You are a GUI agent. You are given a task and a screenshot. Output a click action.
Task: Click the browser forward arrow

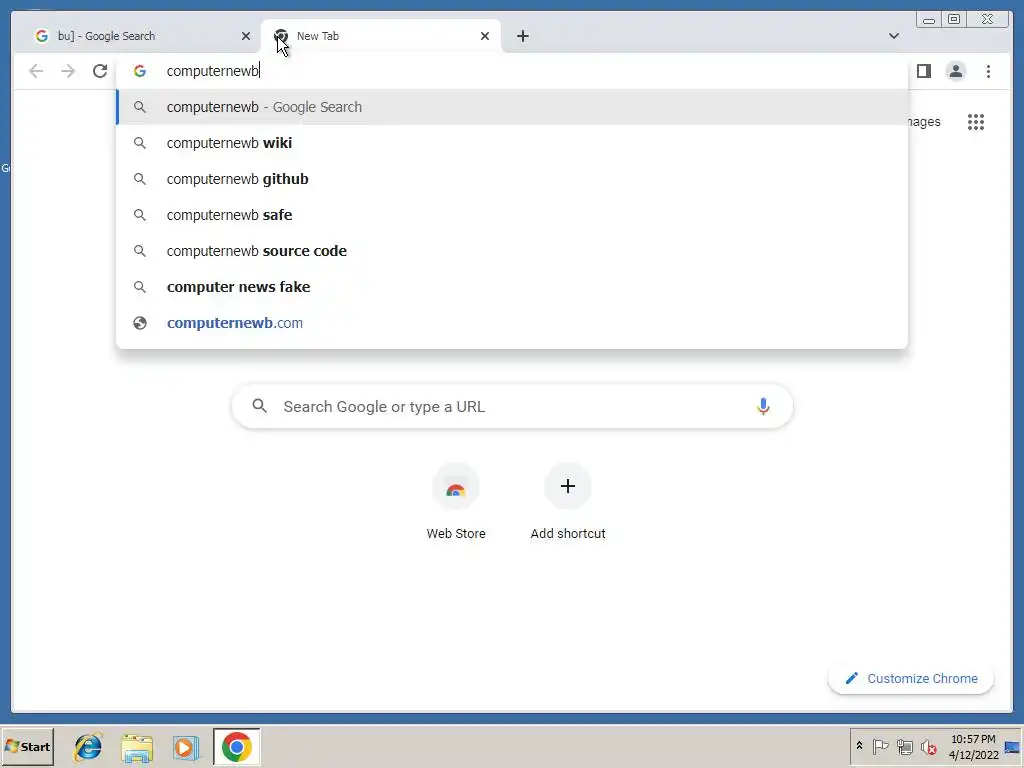click(68, 71)
